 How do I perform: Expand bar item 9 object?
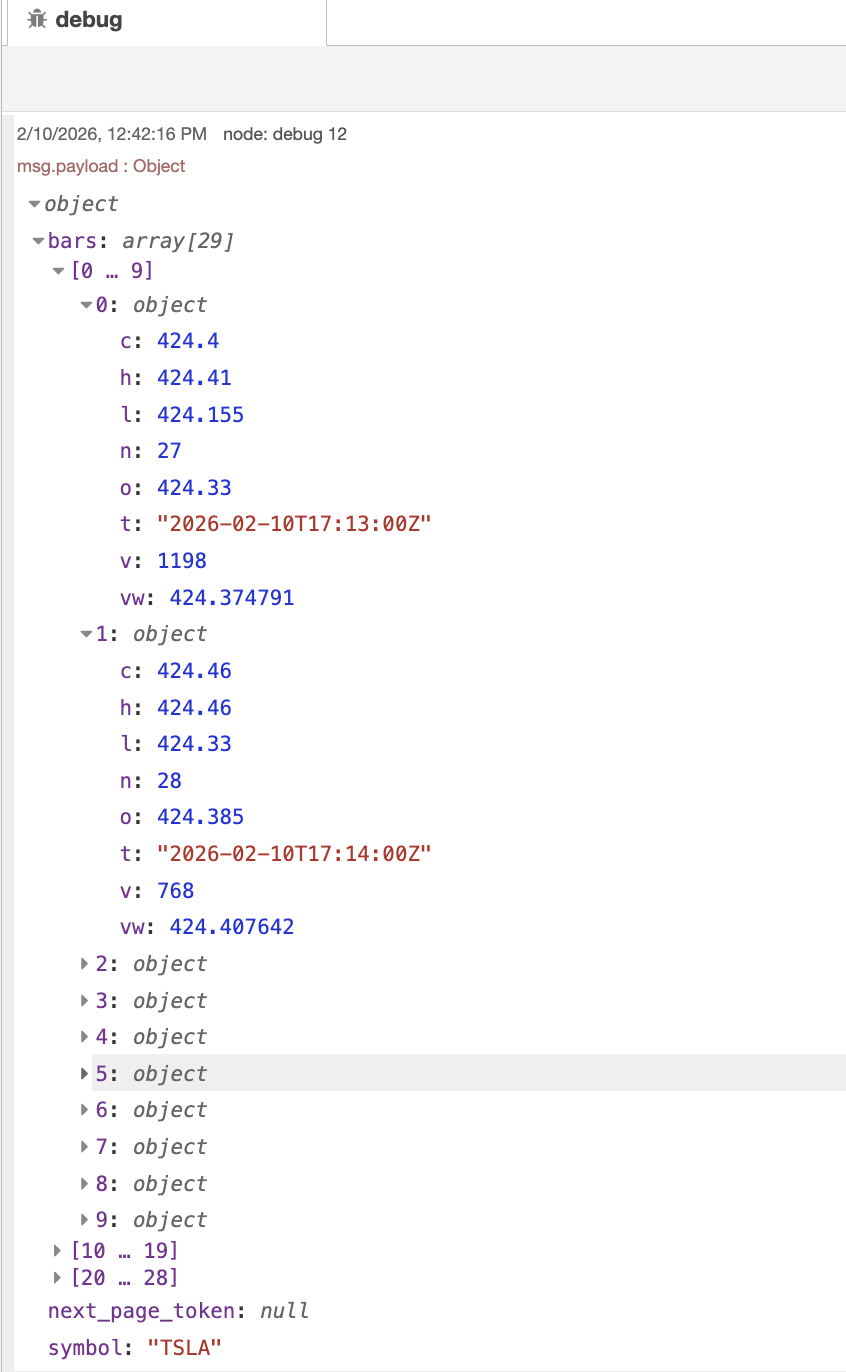tap(86, 1220)
